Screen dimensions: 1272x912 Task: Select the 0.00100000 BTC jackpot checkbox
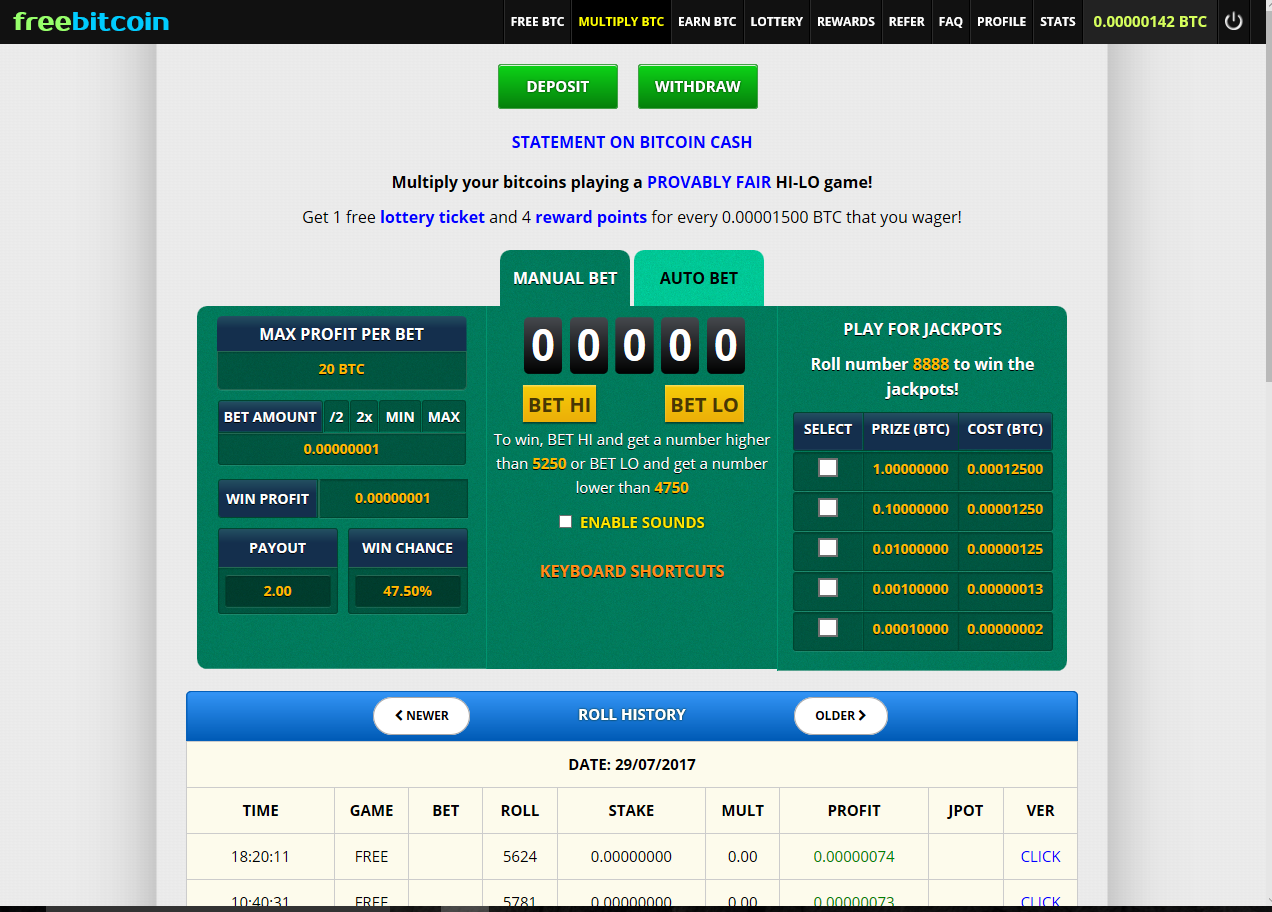click(x=828, y=587)
